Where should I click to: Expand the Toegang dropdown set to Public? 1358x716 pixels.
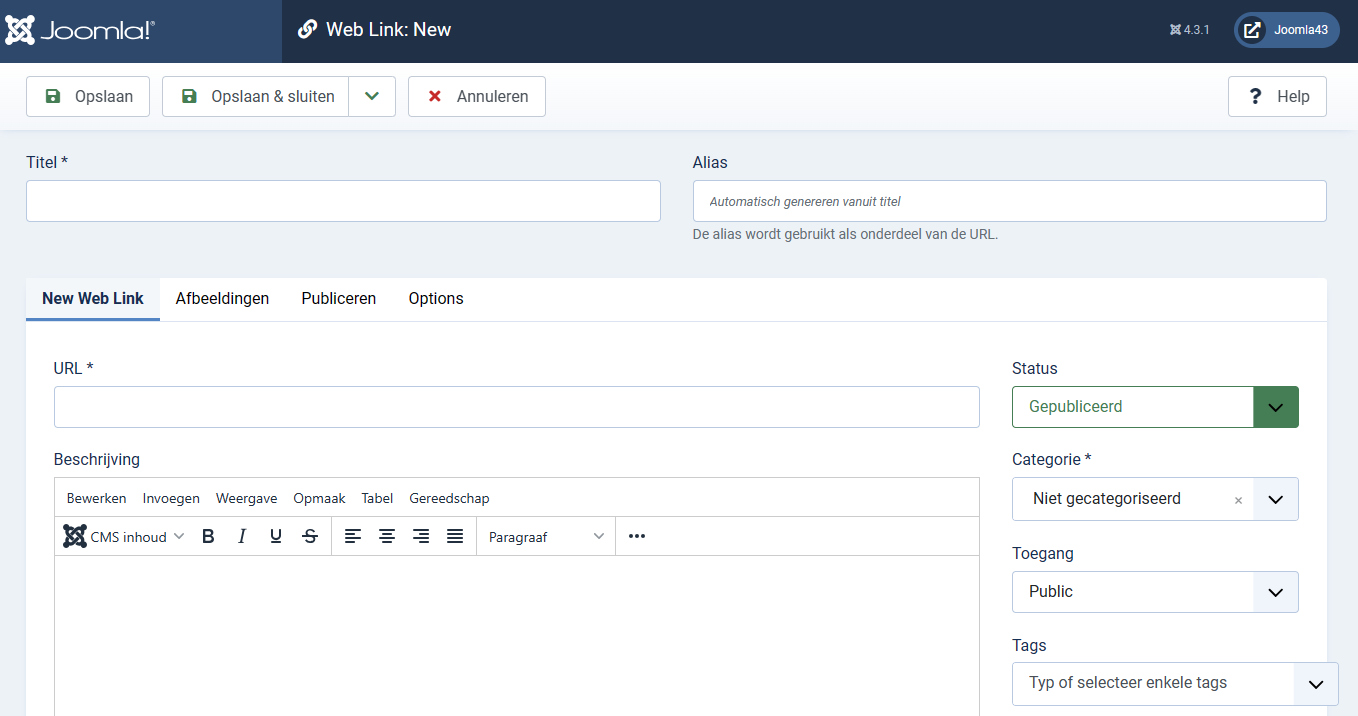[1155, 592]
